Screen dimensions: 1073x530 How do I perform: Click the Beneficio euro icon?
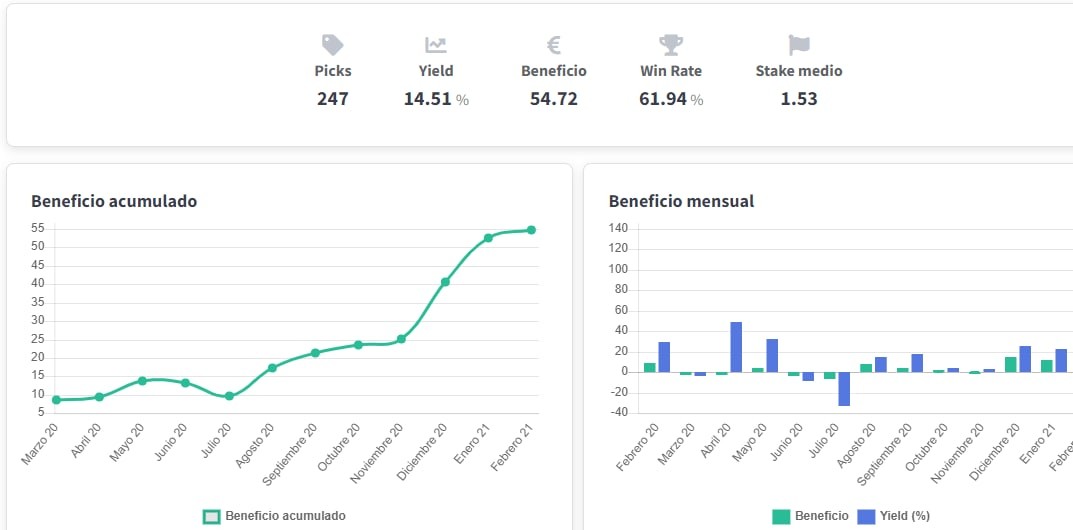pyautogui.click(x=554, y=45)
